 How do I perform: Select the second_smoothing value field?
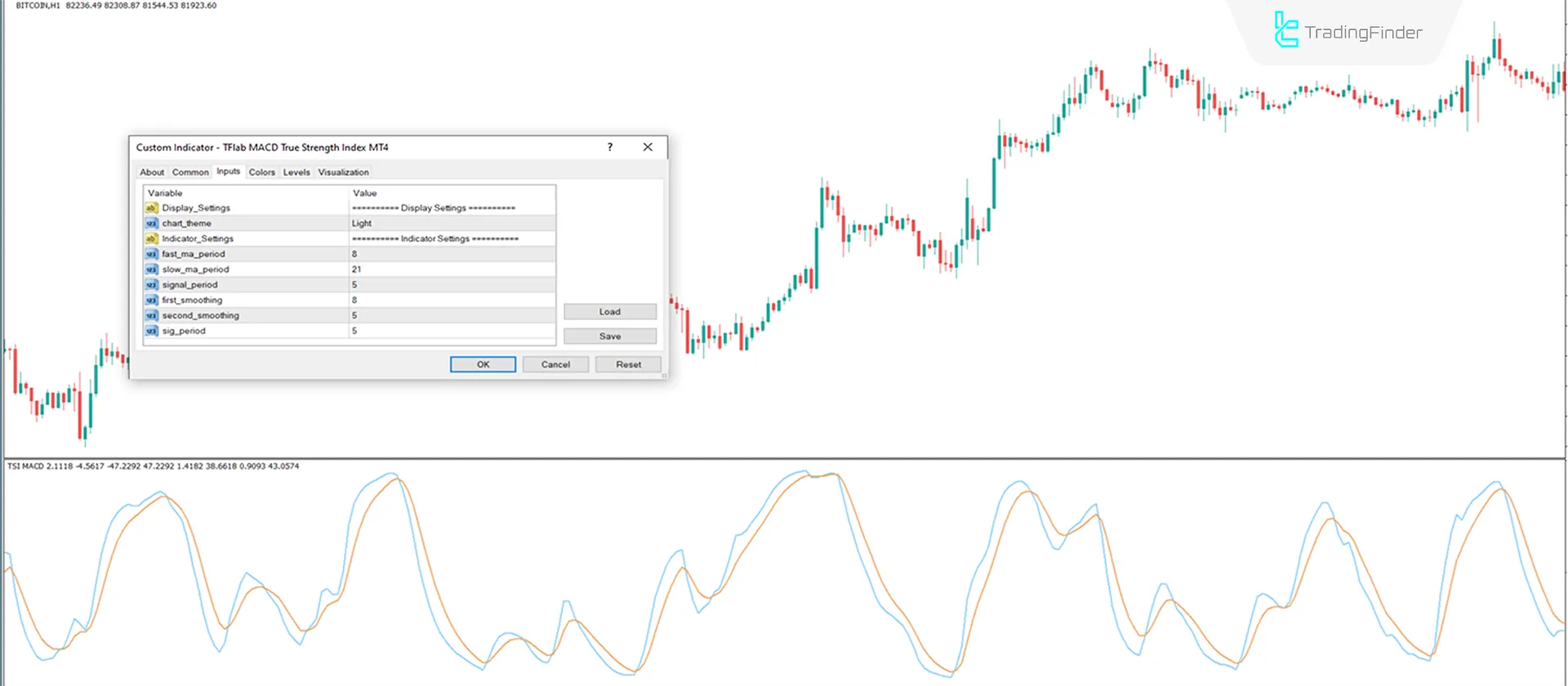tap(452, 315)
